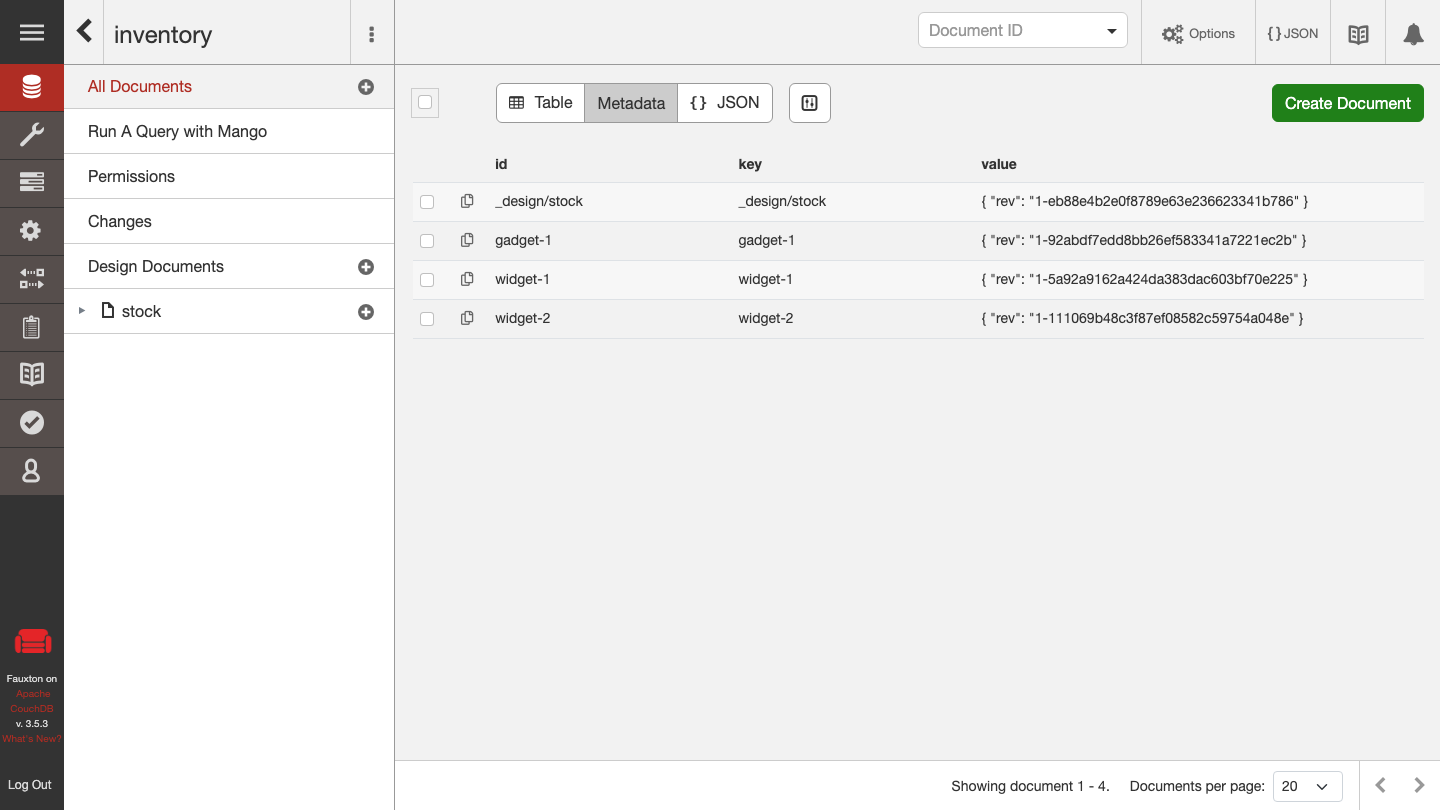This screenshot has height=810, width=1440.
Task: Open the widget-2 document id
Action: (522, 318)
